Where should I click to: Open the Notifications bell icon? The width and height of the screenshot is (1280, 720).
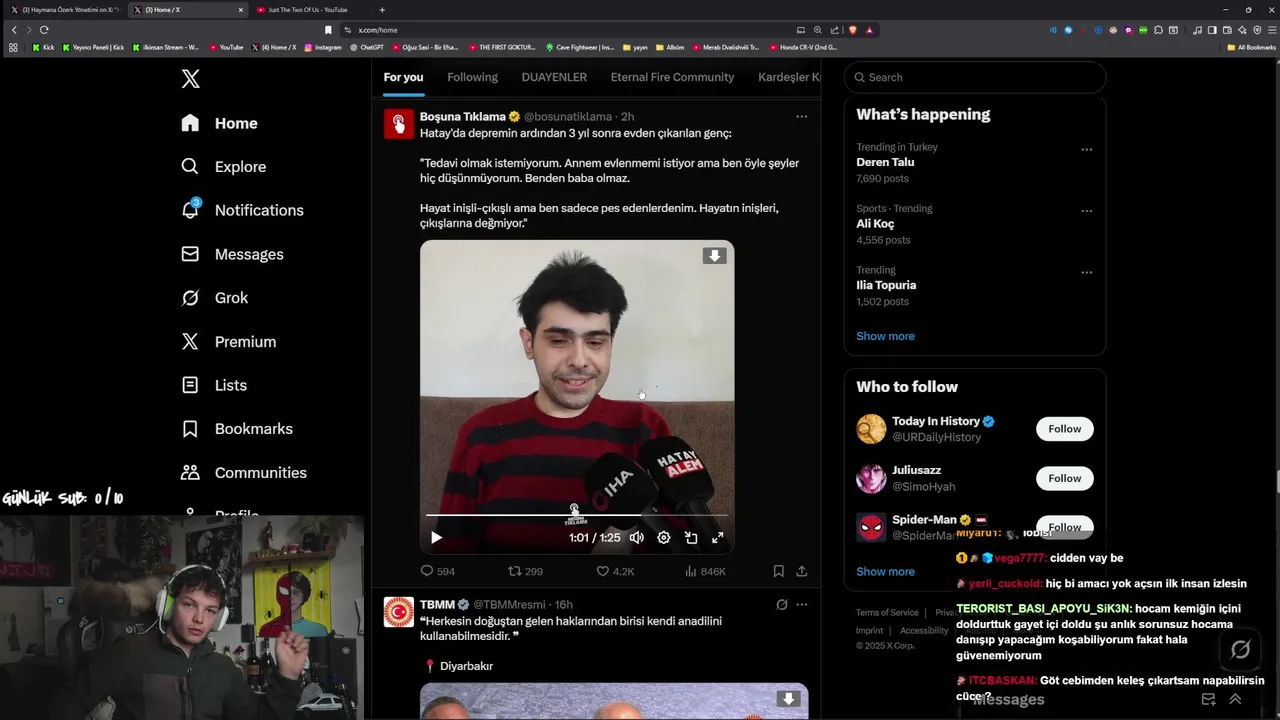pos(190,210)
